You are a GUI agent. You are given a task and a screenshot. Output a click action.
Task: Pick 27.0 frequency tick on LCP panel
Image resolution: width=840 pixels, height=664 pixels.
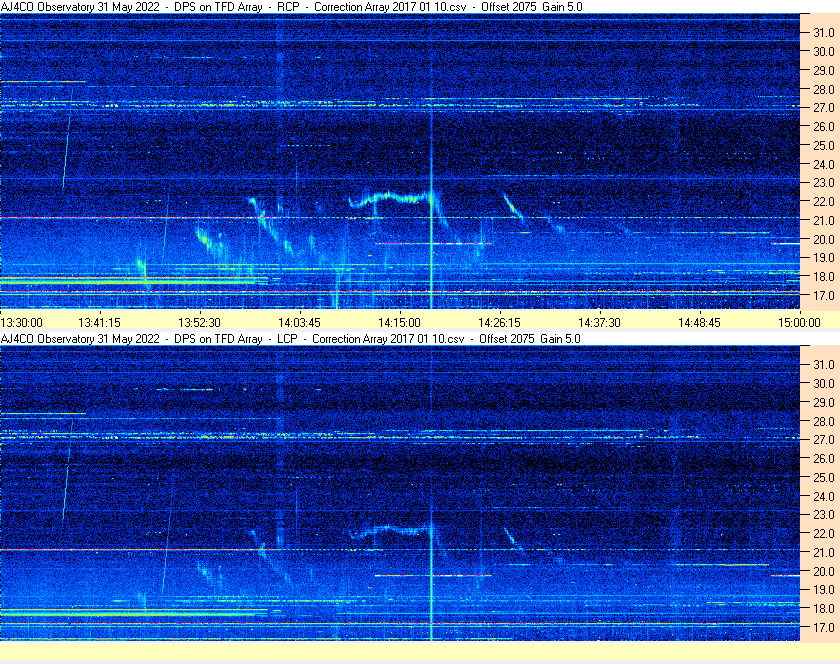(x=824, y=440)
